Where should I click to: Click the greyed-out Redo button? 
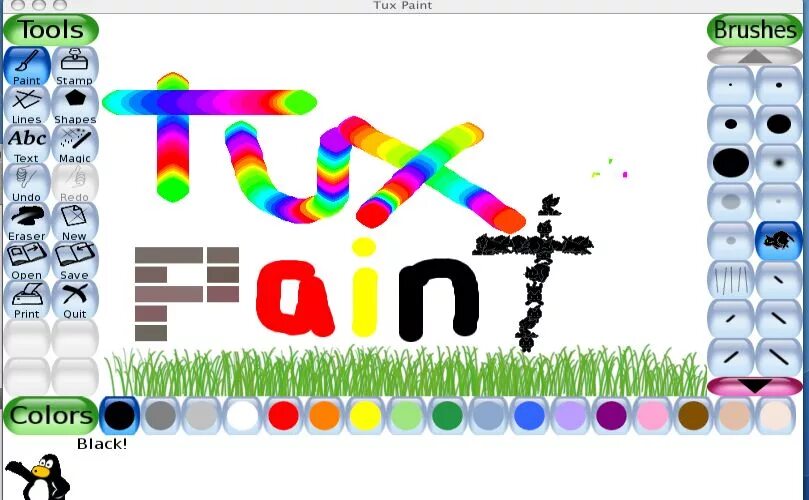[x=75, y=183]
